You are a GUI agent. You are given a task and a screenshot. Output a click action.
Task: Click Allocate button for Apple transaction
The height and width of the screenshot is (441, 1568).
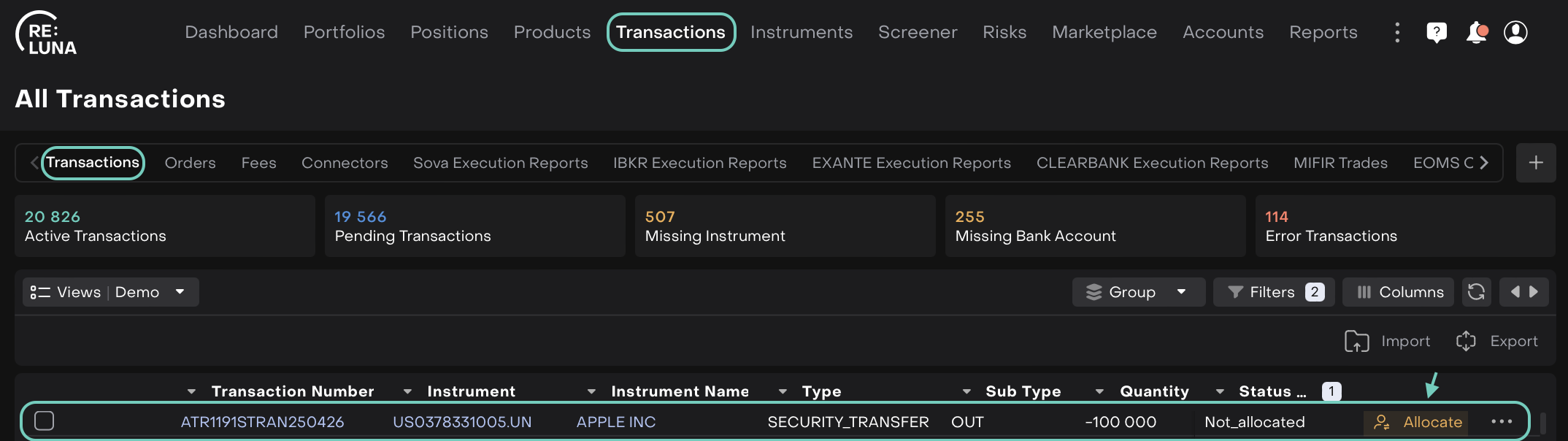(x=1417, y=422)
